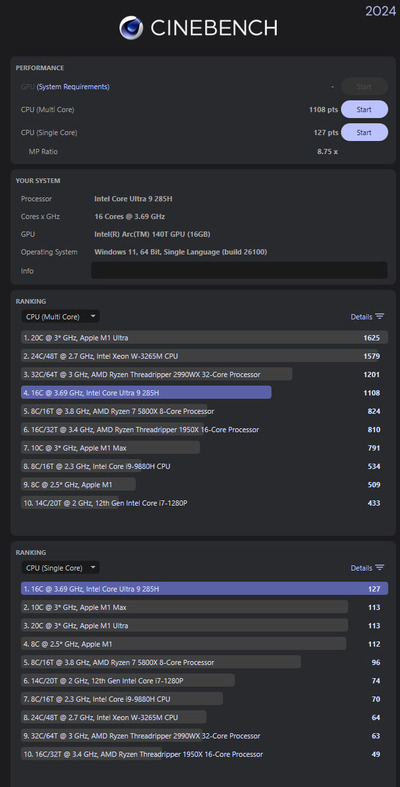
Task: Select the Core i7-1280P 74 single core row
Action: [204, 681]
